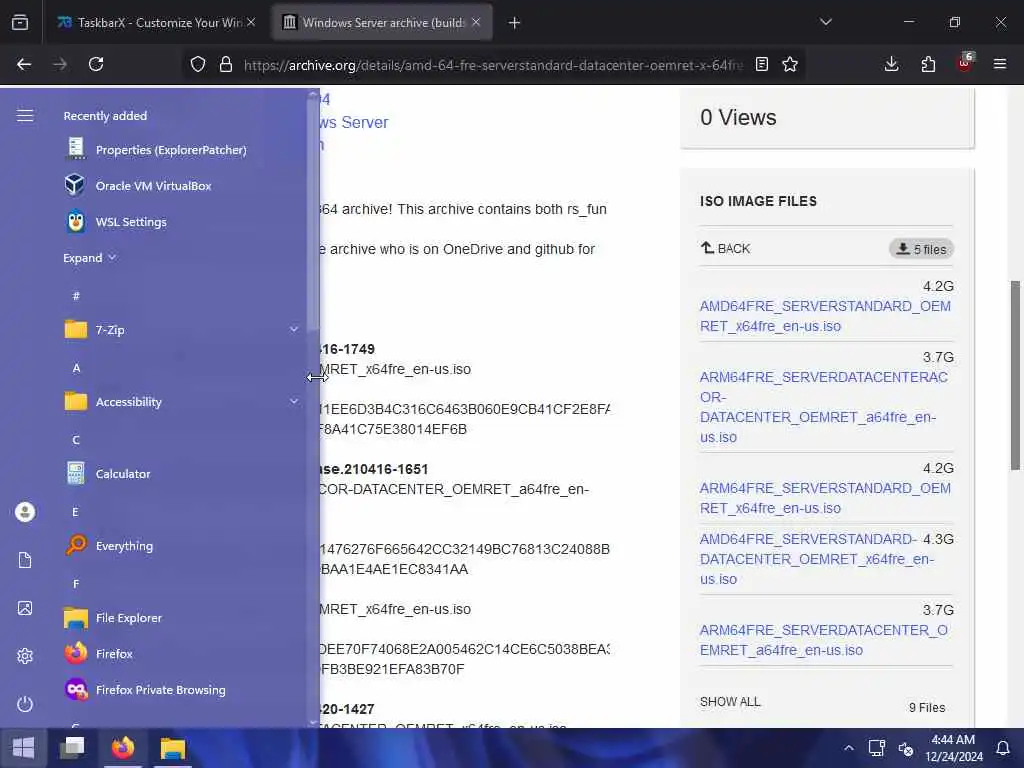Image resolution: width=1024 pixels, height=768 pixels.
Task: Click the uBlock extension icon with badge
Action: click(x=965, y=63)
